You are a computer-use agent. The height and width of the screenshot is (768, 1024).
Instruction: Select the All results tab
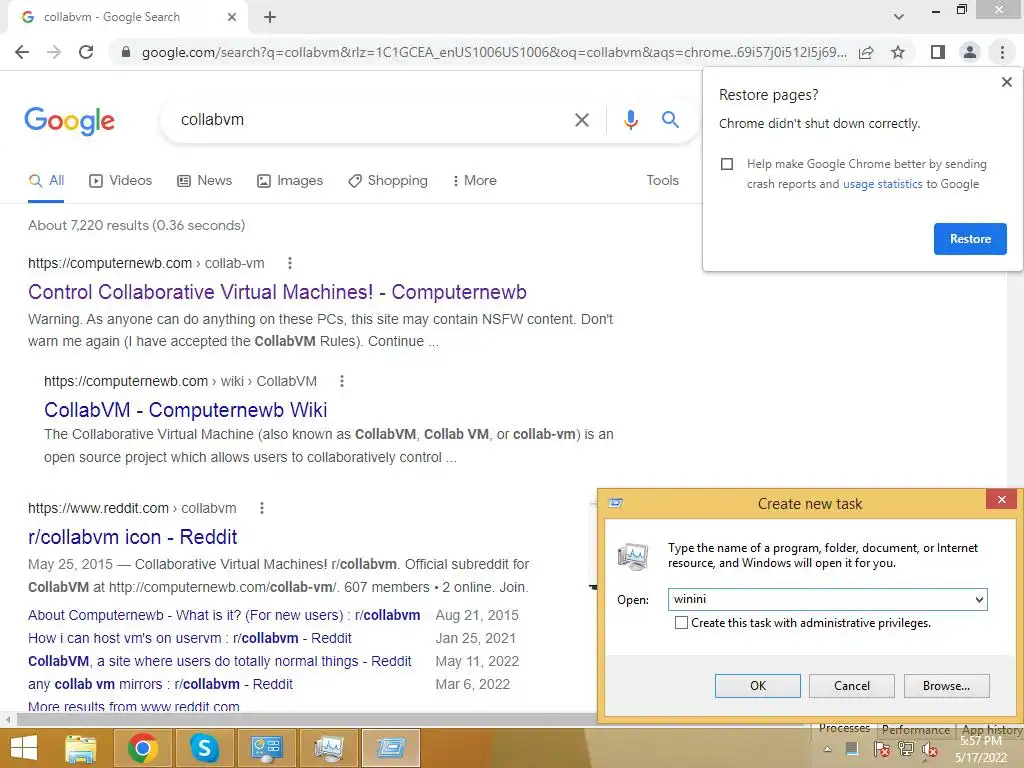pos(46,181)
